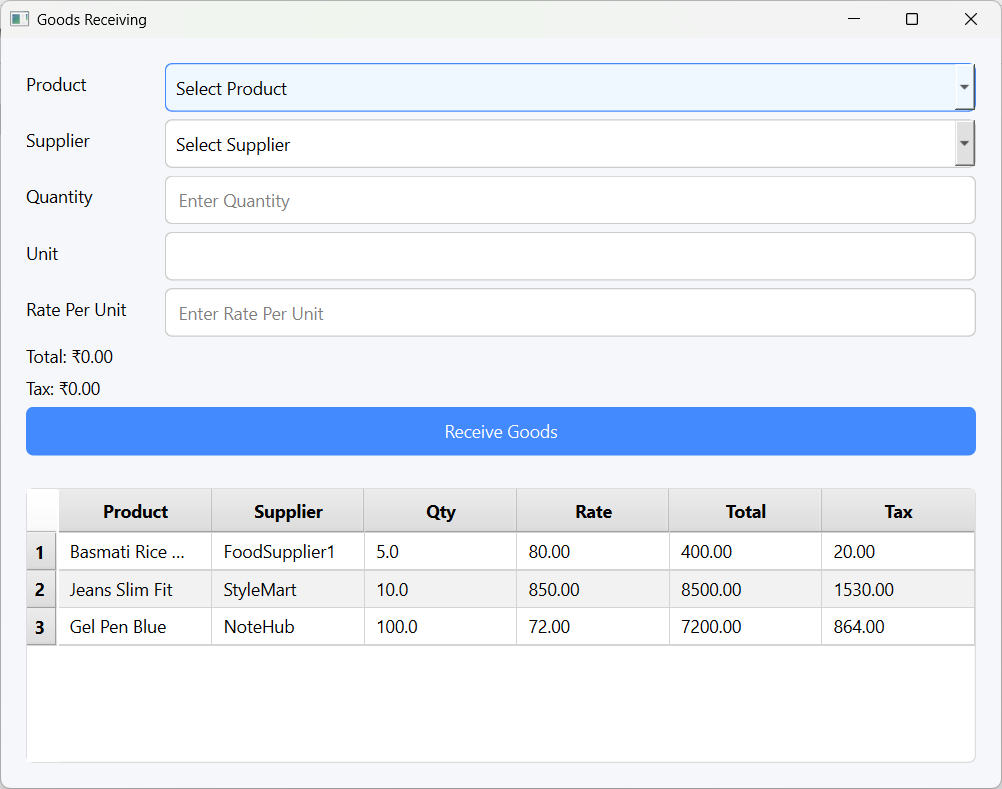The image size is (1002, 789).
Task: Select row 3 header for Gel Pen Blue
Action: [x=41, y=627]
